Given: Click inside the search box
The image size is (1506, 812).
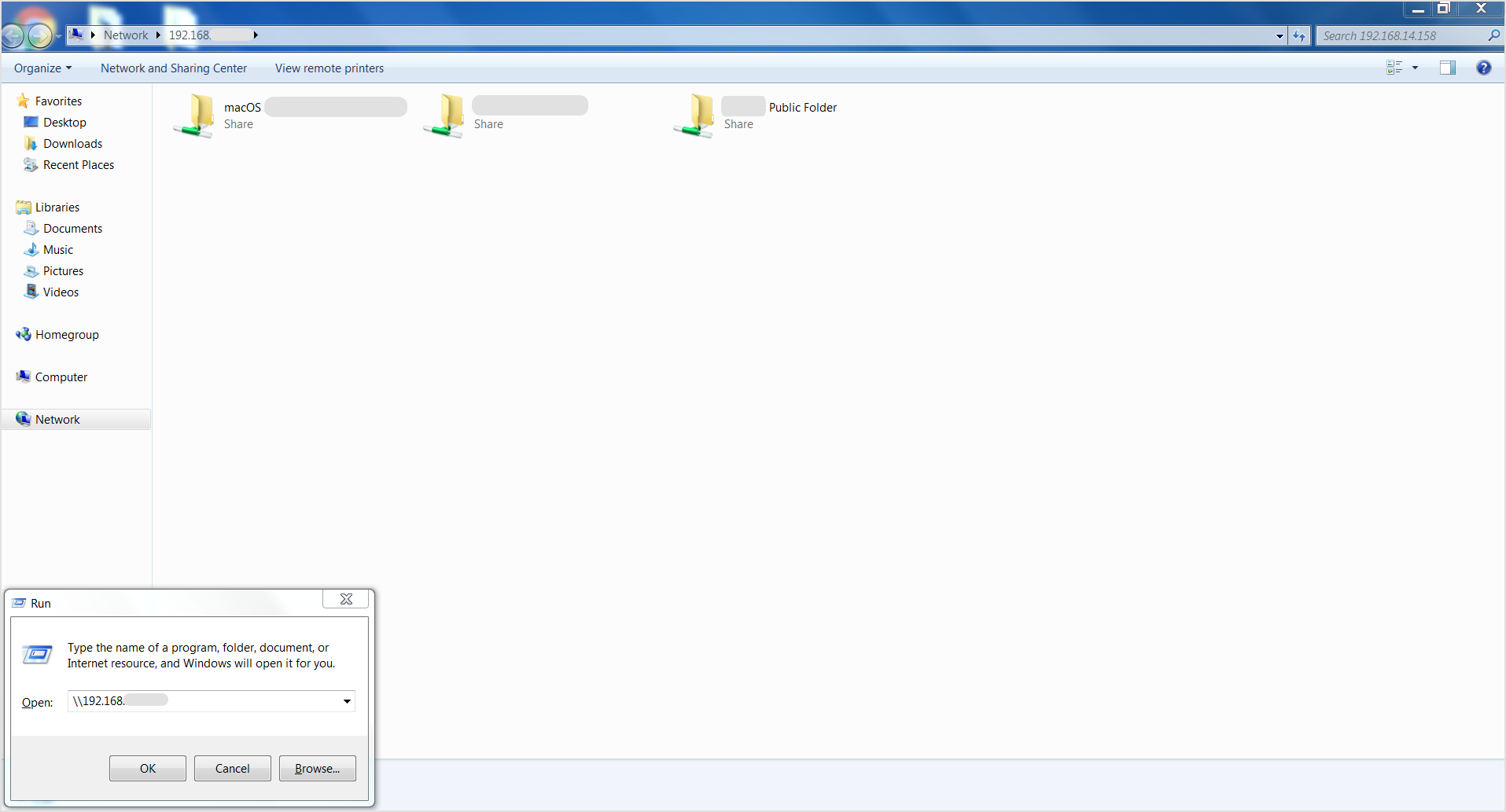Looking at the screenshot, I should pyautogui.click(x=1400, y=35).
